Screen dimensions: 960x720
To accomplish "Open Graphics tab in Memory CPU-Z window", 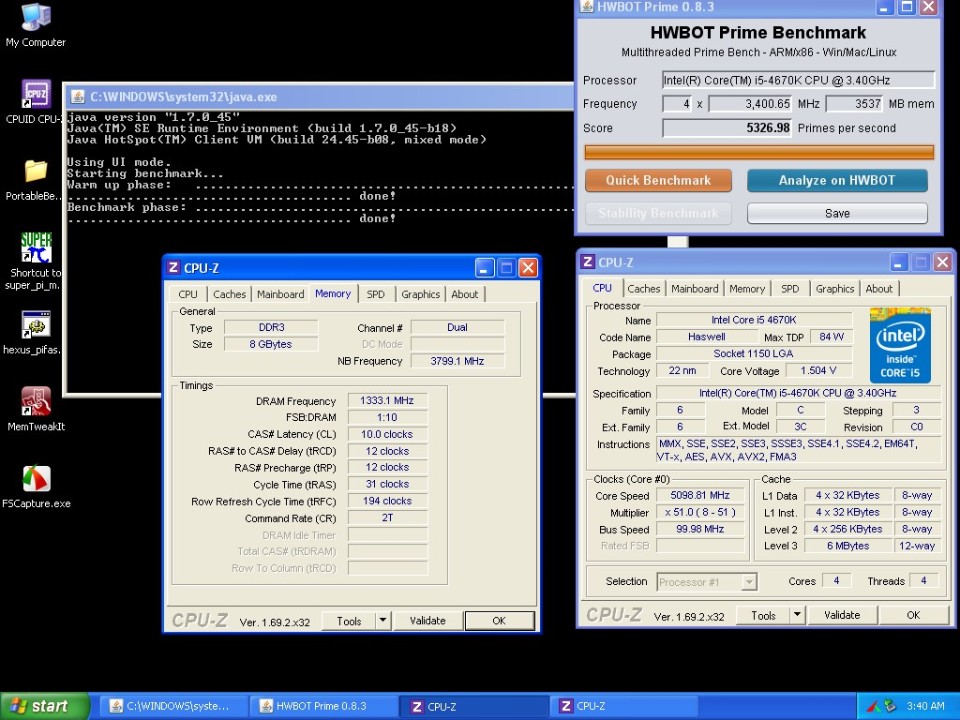I will pos(421,294).
